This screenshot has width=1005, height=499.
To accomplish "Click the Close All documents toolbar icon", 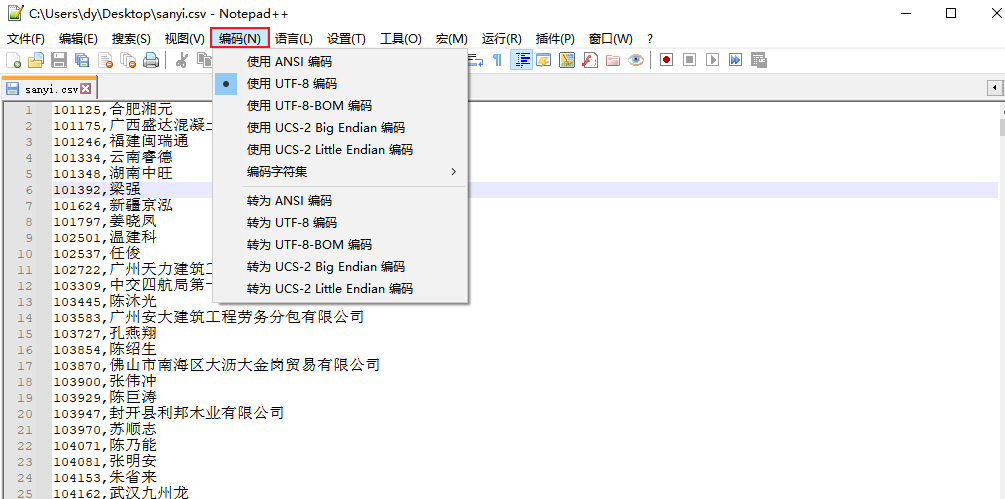I will tap(128, 60).
